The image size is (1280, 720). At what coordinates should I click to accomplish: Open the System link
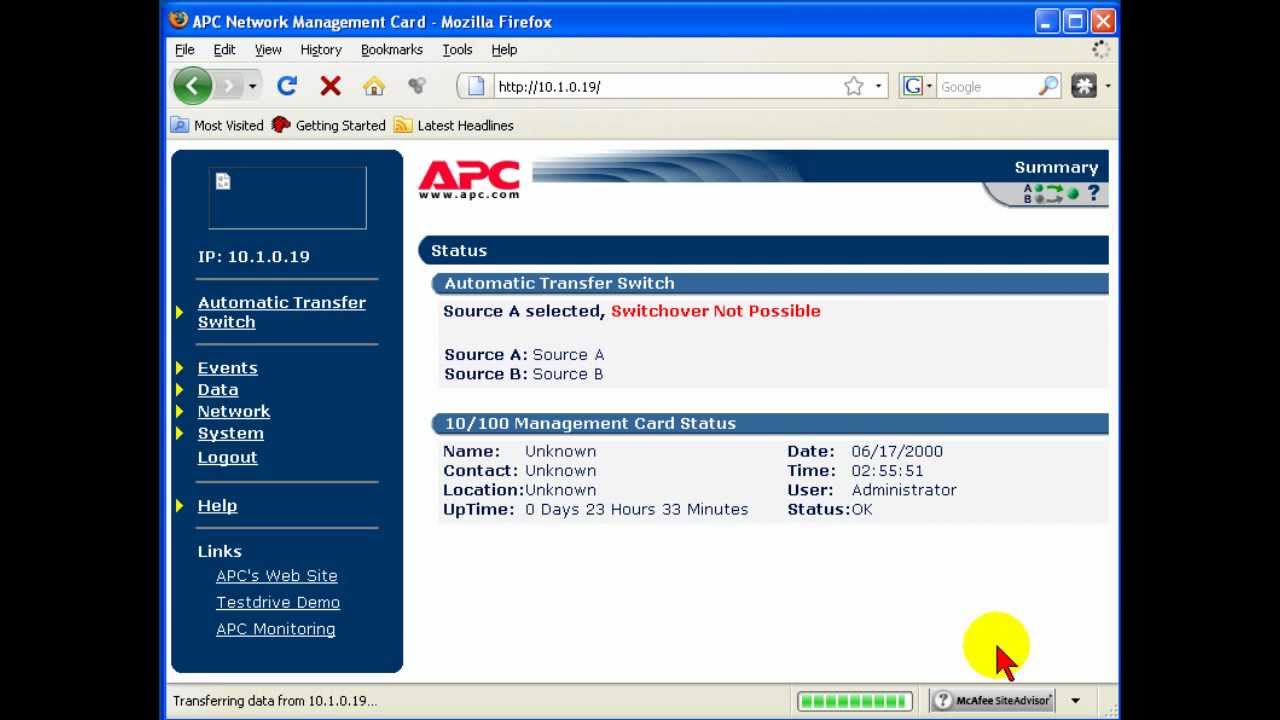coord(230,433)
